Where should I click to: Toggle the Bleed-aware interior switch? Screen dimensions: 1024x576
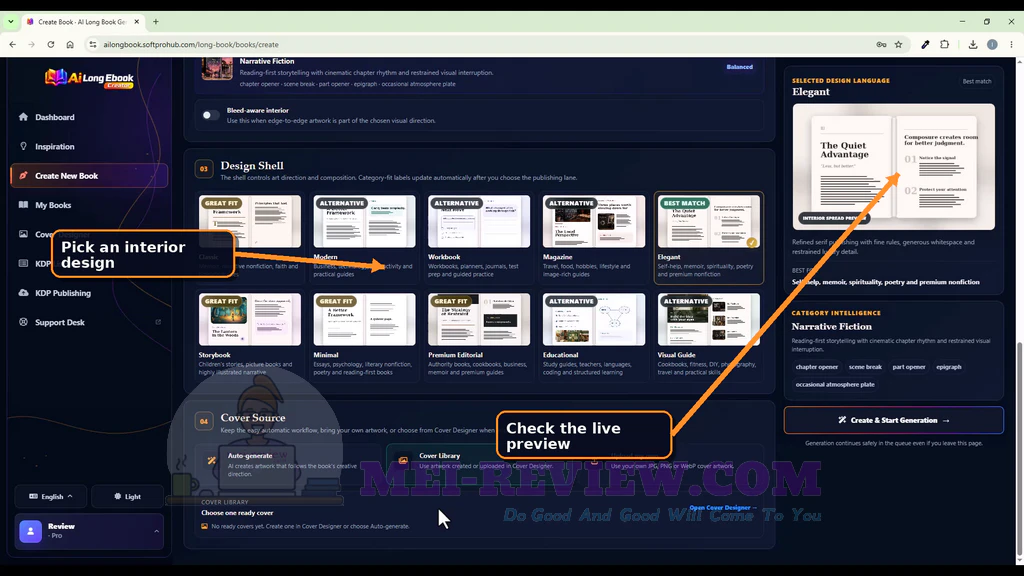pos(210,115)
